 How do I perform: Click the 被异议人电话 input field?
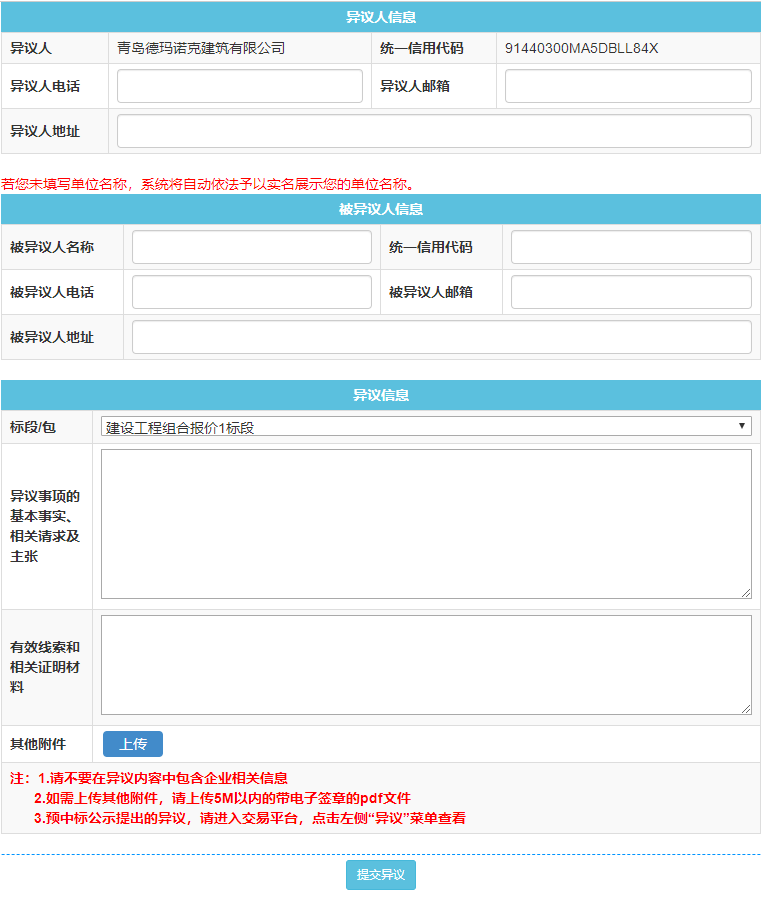tap(251, 292)
